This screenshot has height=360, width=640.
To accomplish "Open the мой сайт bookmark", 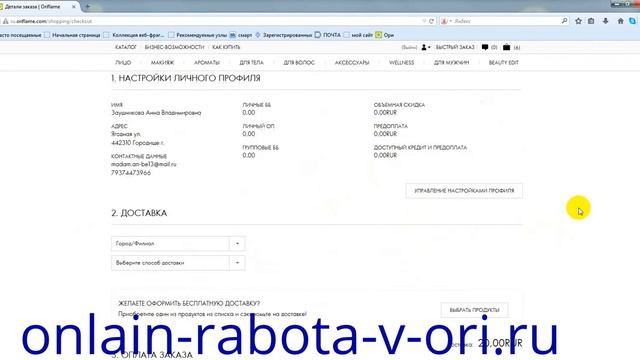I will point(358,35).
